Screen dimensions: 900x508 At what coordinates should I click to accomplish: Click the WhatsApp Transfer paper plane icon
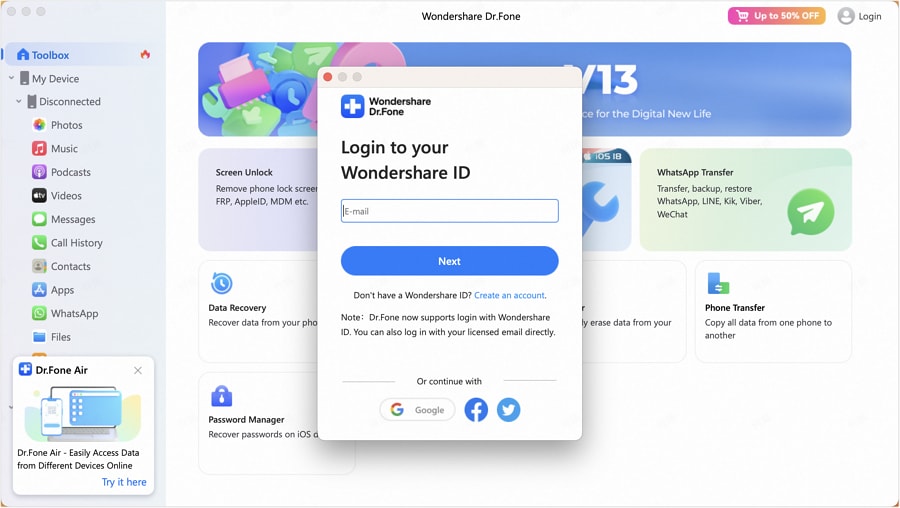pyautogui.click(x=810, y=212)
